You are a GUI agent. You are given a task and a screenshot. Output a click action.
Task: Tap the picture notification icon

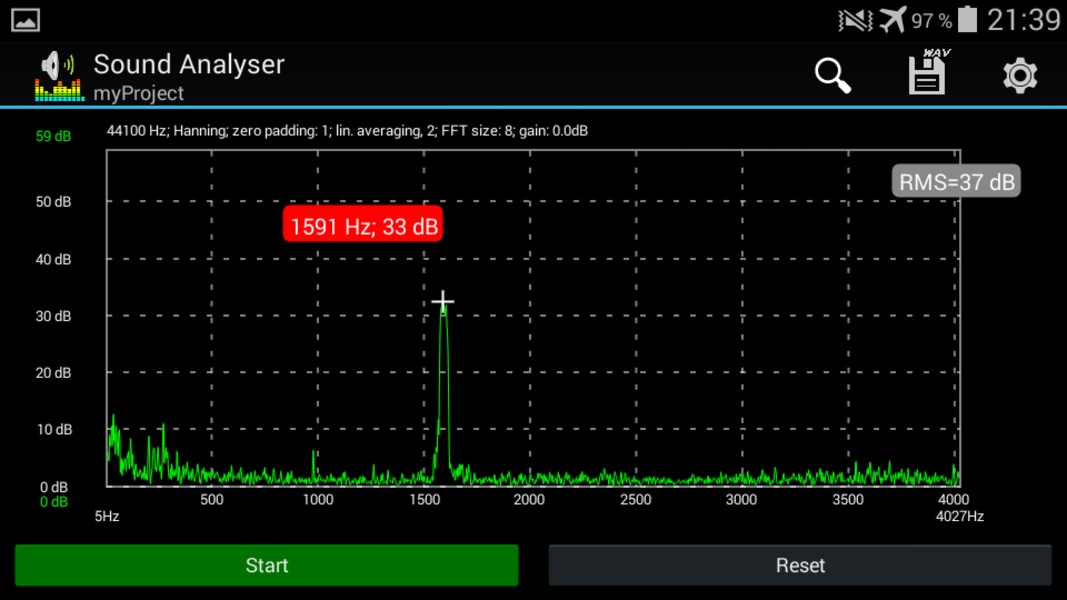pos(25,20)
